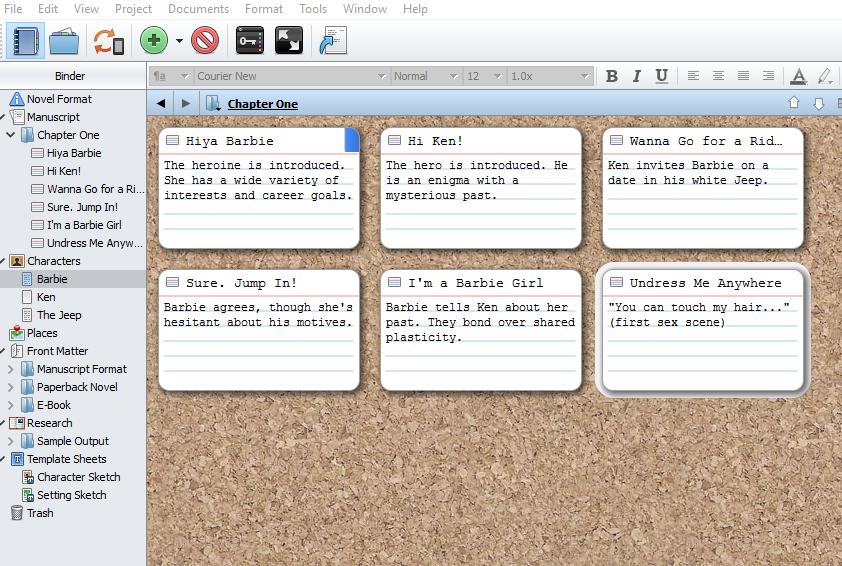Click the Chapter One header folder icon
The width and height of the screenshot is (842, 566).
(x=213, y=103)
